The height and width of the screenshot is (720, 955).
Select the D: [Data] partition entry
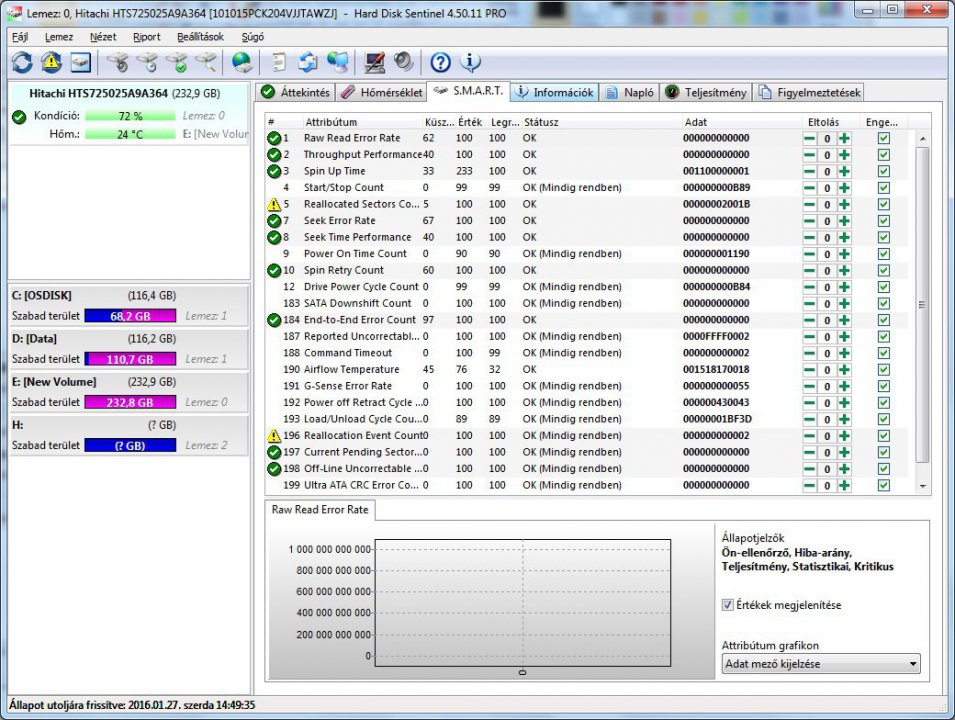coord(129,348)
